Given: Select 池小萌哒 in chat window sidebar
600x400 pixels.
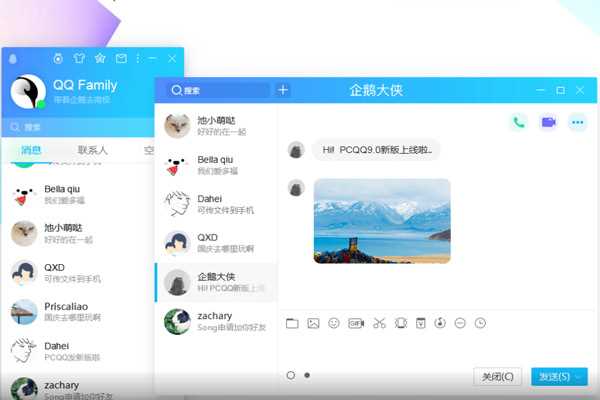Looking at the screenshot, I should point(217,126).
